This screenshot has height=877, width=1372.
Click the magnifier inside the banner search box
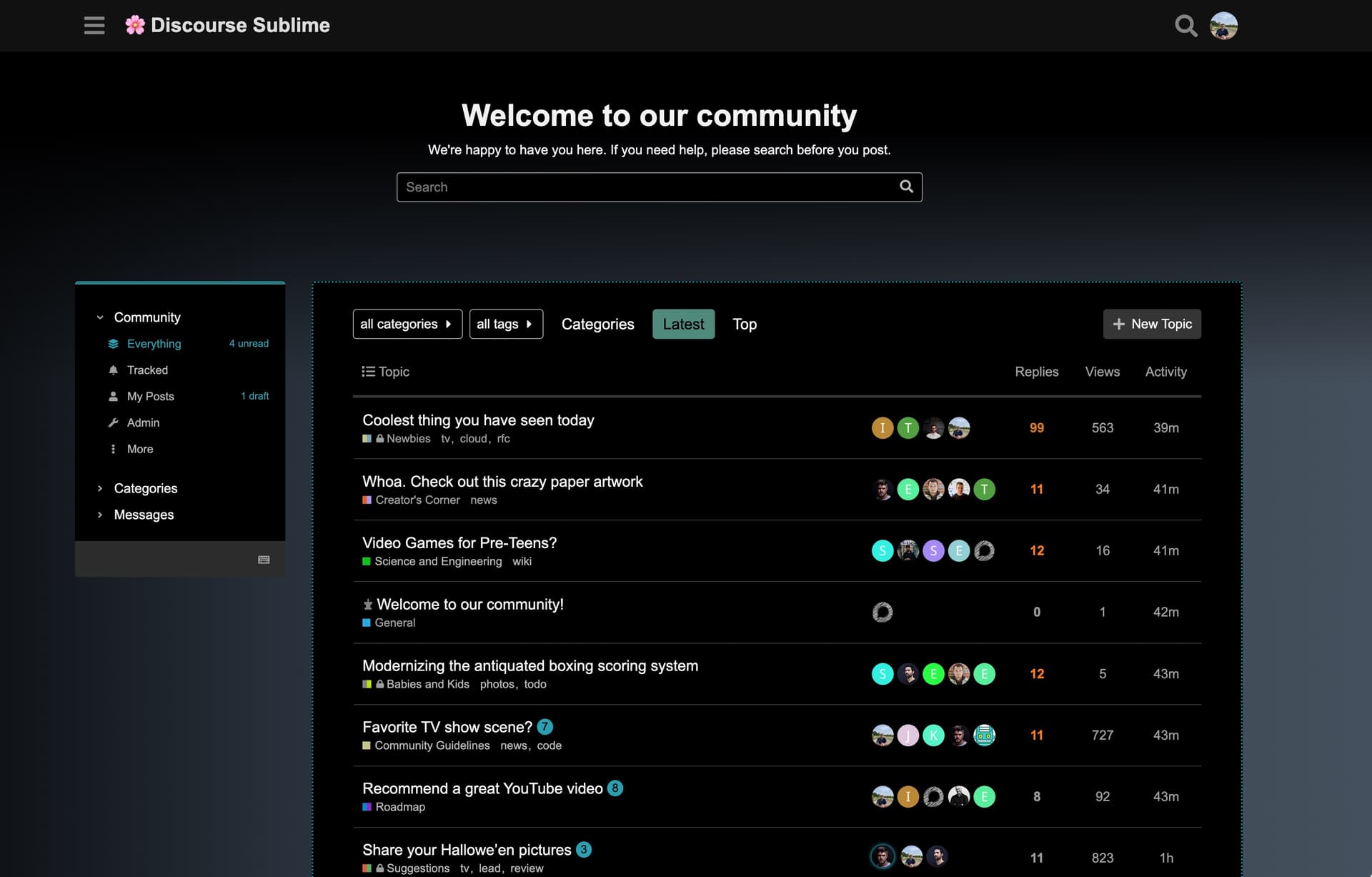906,187
